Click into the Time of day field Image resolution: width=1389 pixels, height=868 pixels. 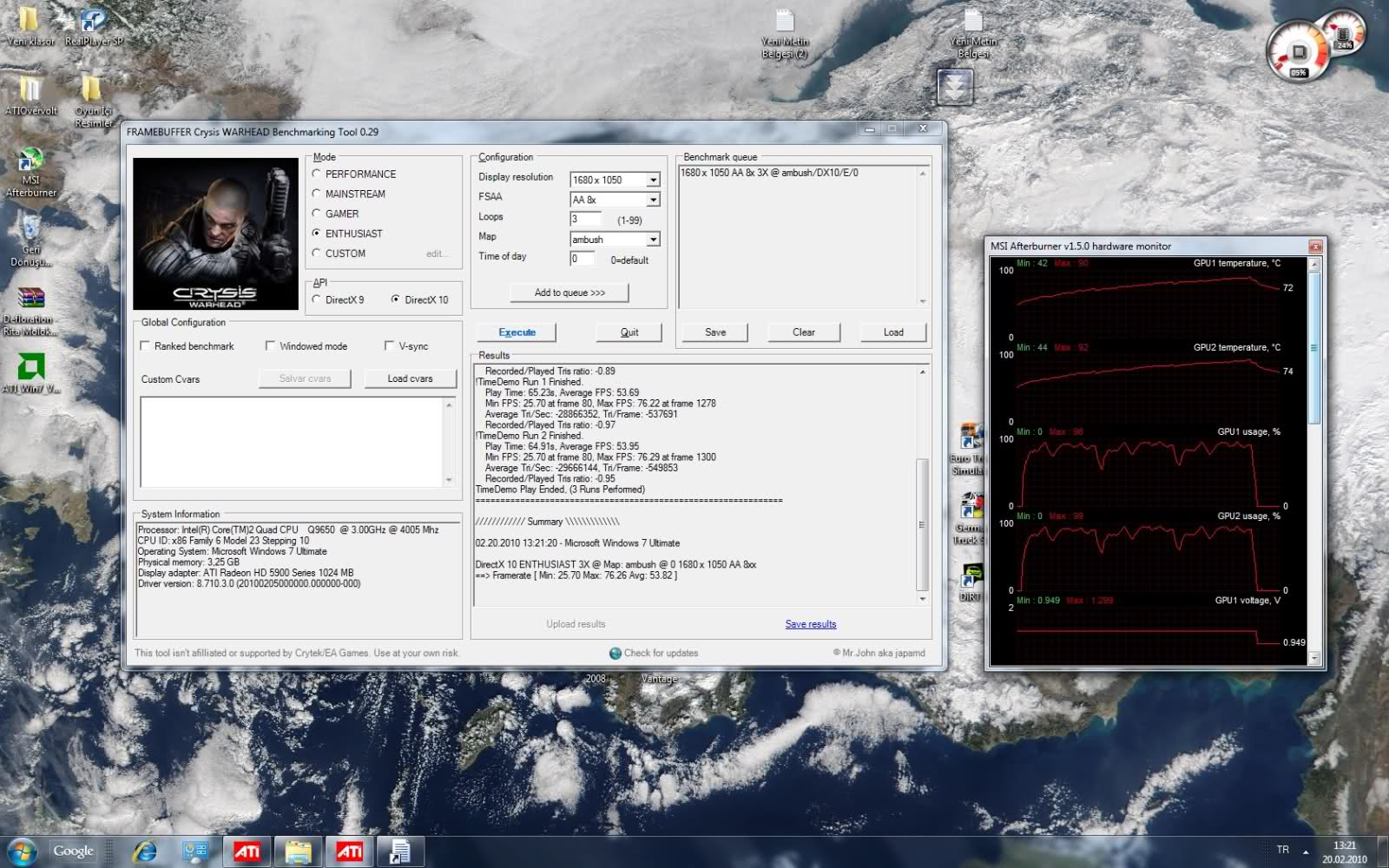coord(583,259)
